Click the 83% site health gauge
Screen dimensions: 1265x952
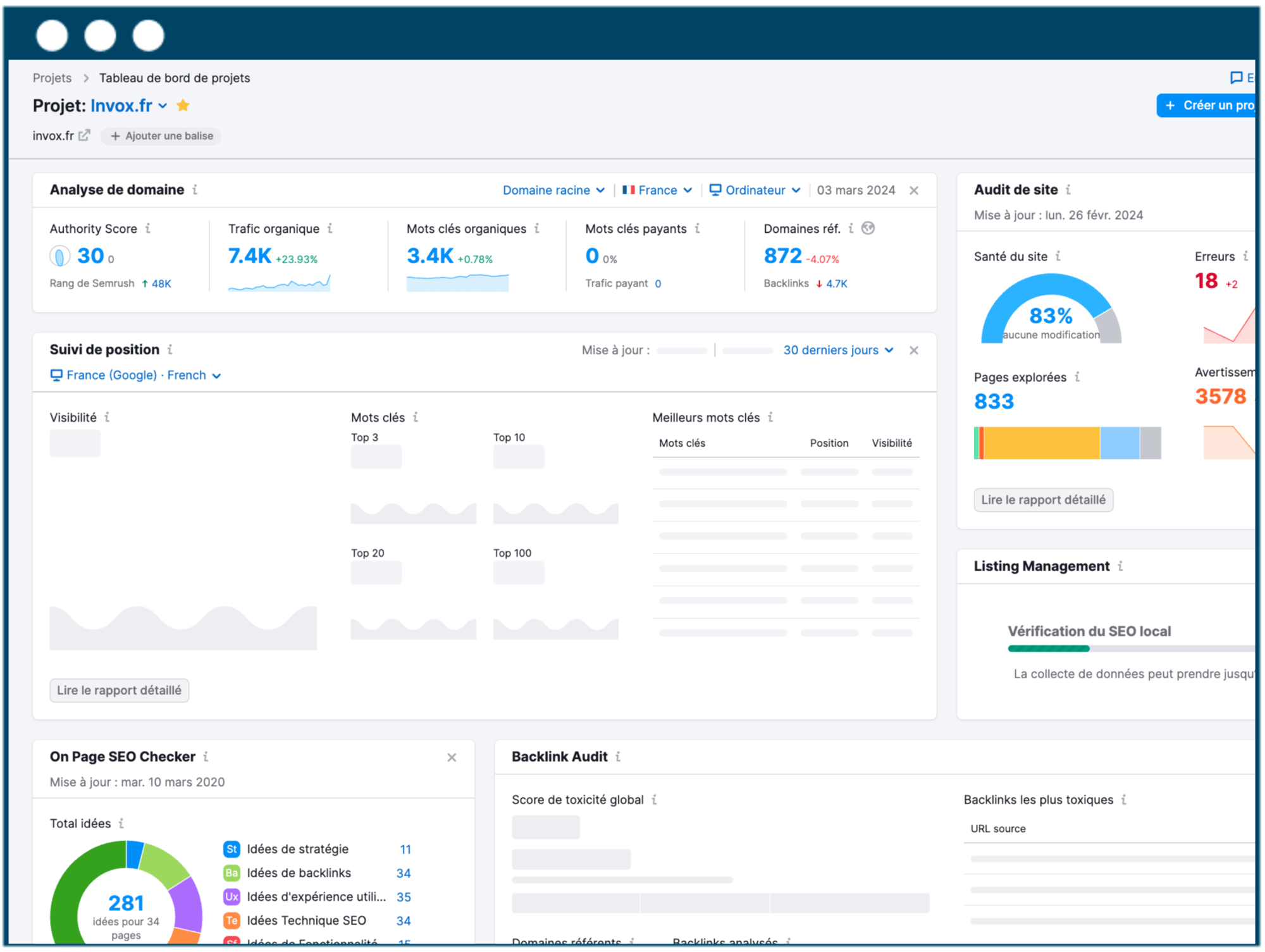[x=1051, y=309]
